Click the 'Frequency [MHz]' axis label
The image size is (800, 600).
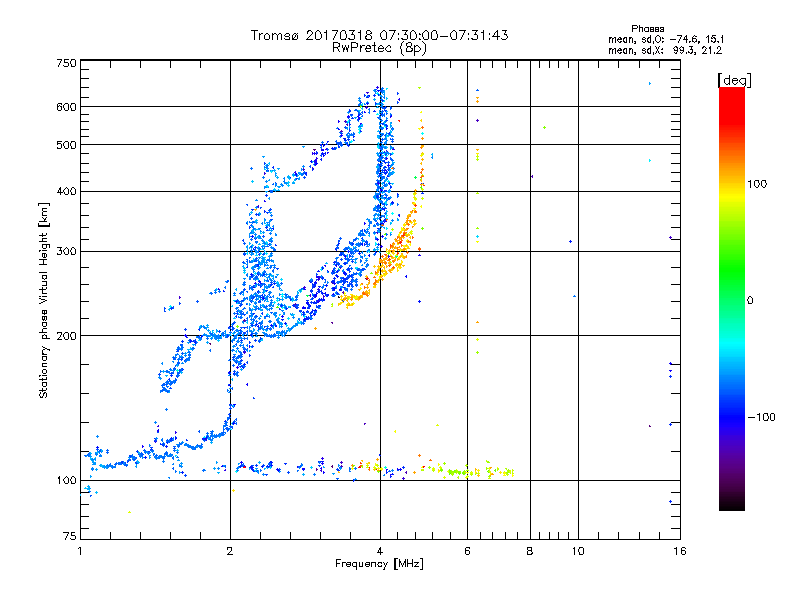pos(379,564)
